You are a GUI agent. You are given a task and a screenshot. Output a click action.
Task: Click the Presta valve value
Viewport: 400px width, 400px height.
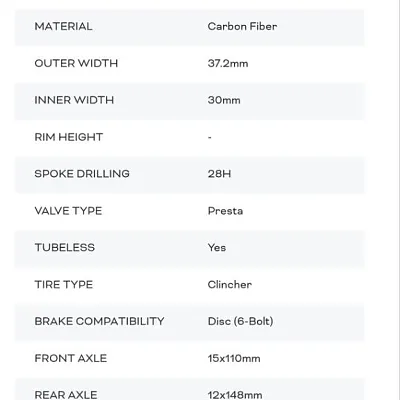tap(225, 211)
